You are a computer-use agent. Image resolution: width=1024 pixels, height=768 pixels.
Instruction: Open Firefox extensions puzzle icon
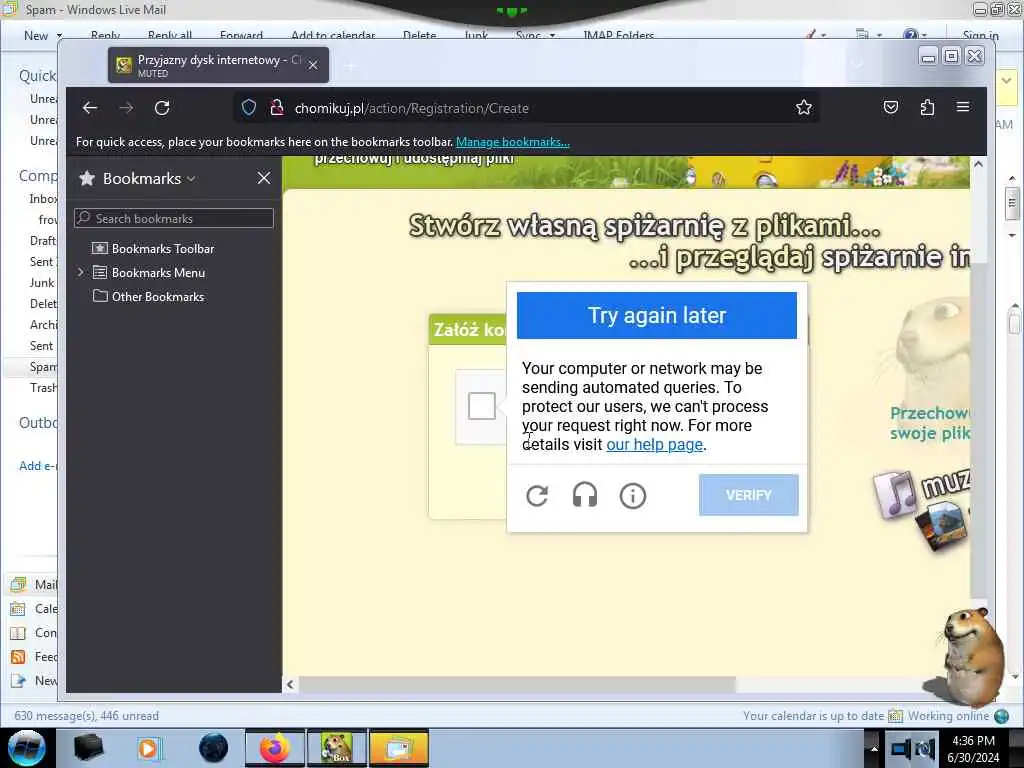click(x=927, y=107)
